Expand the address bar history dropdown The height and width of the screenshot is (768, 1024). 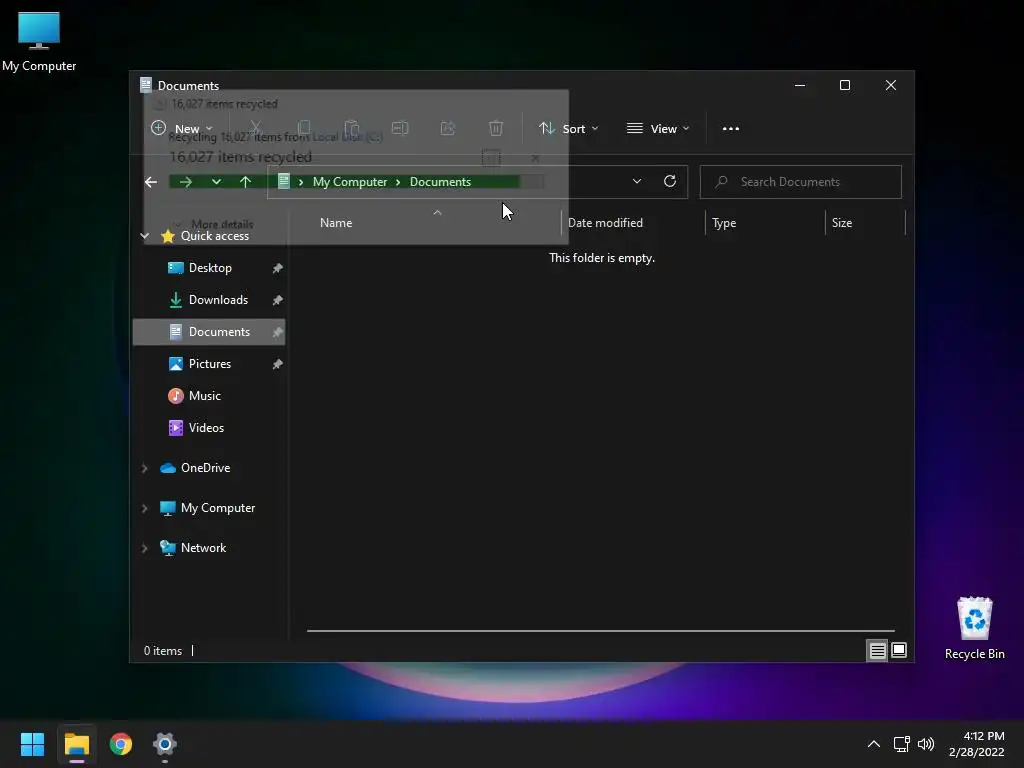pyautogui.click(x=637, y=182)
